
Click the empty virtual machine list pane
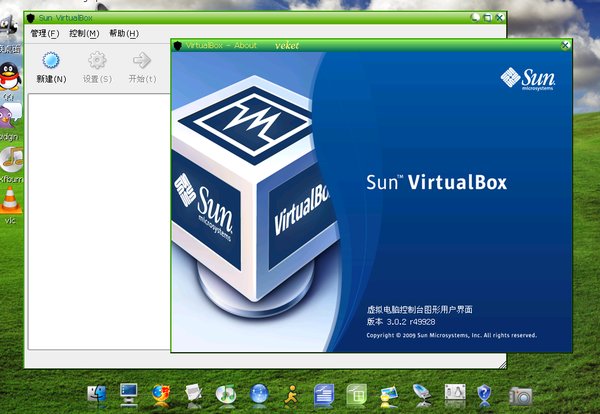coord(99,221)
